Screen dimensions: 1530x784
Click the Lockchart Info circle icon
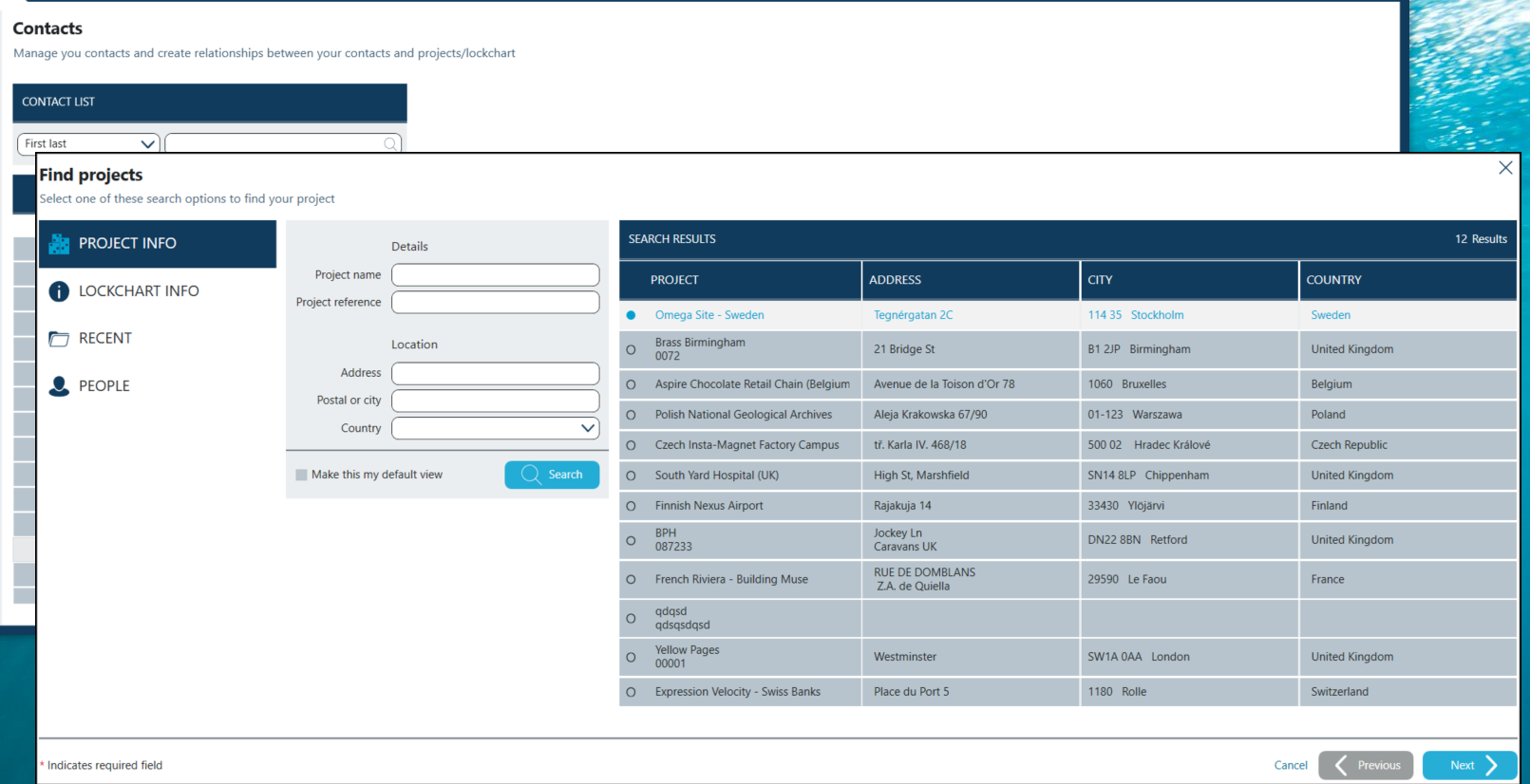point(59,291)
